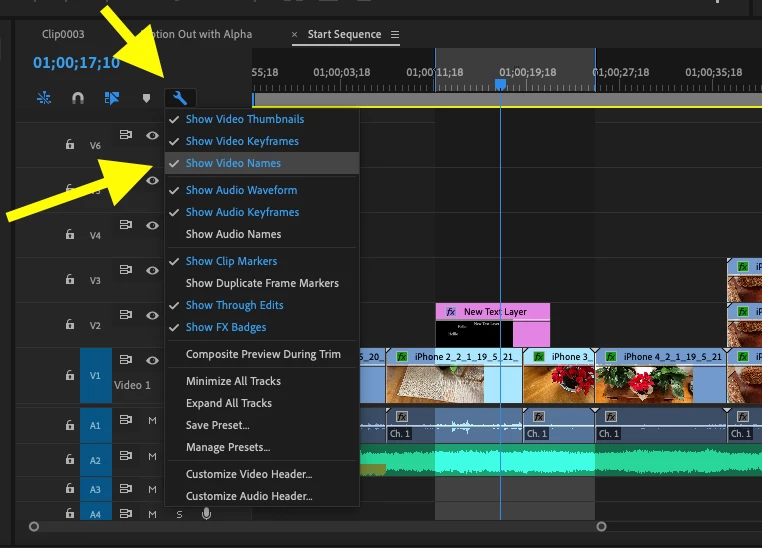Hide track V4 using eye icon
This screenshot has width=762, height=548.
[x=152, y=225]
